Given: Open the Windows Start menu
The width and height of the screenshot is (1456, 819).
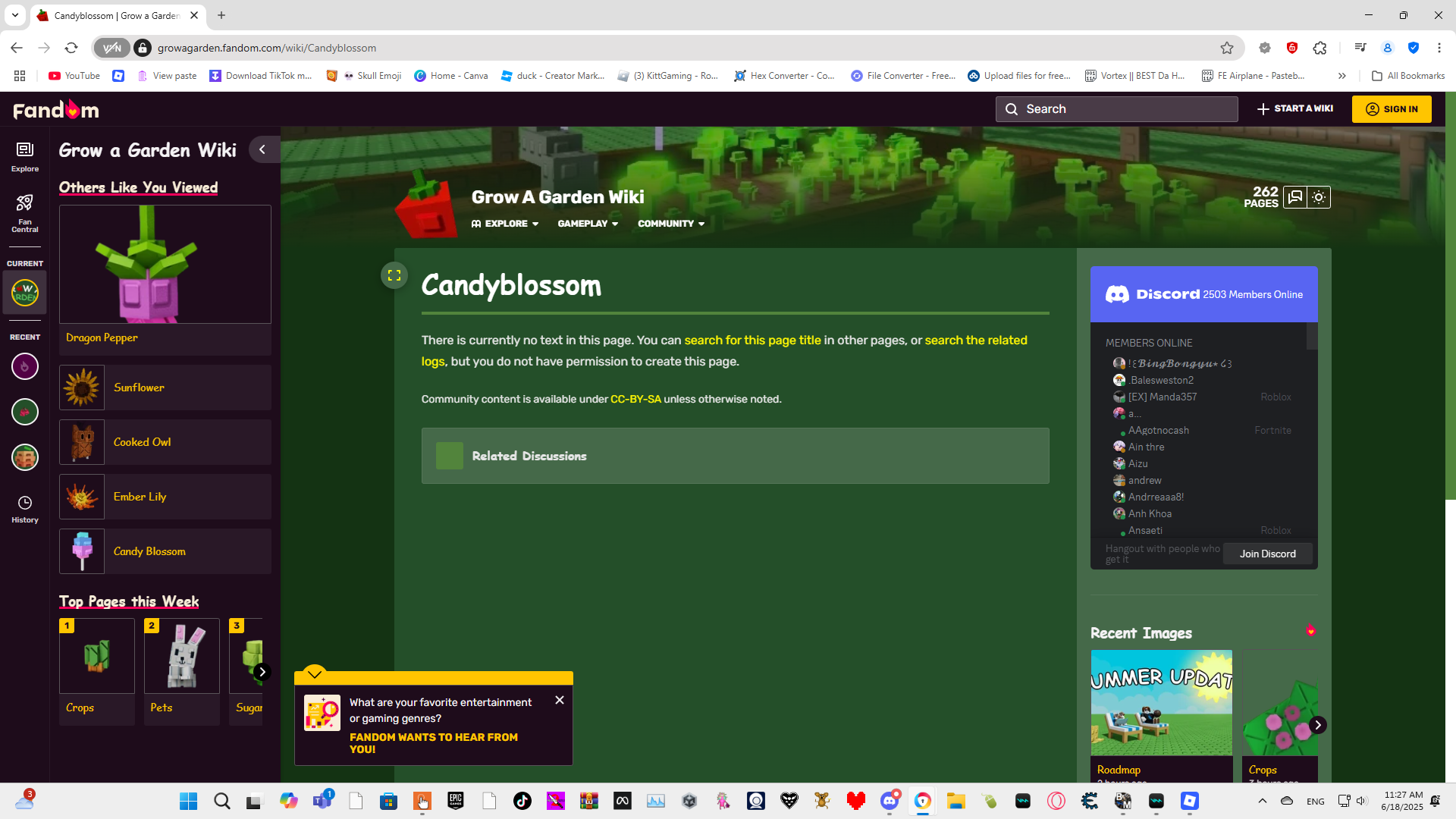Looking at the screenshot, I should click(188, 801).
